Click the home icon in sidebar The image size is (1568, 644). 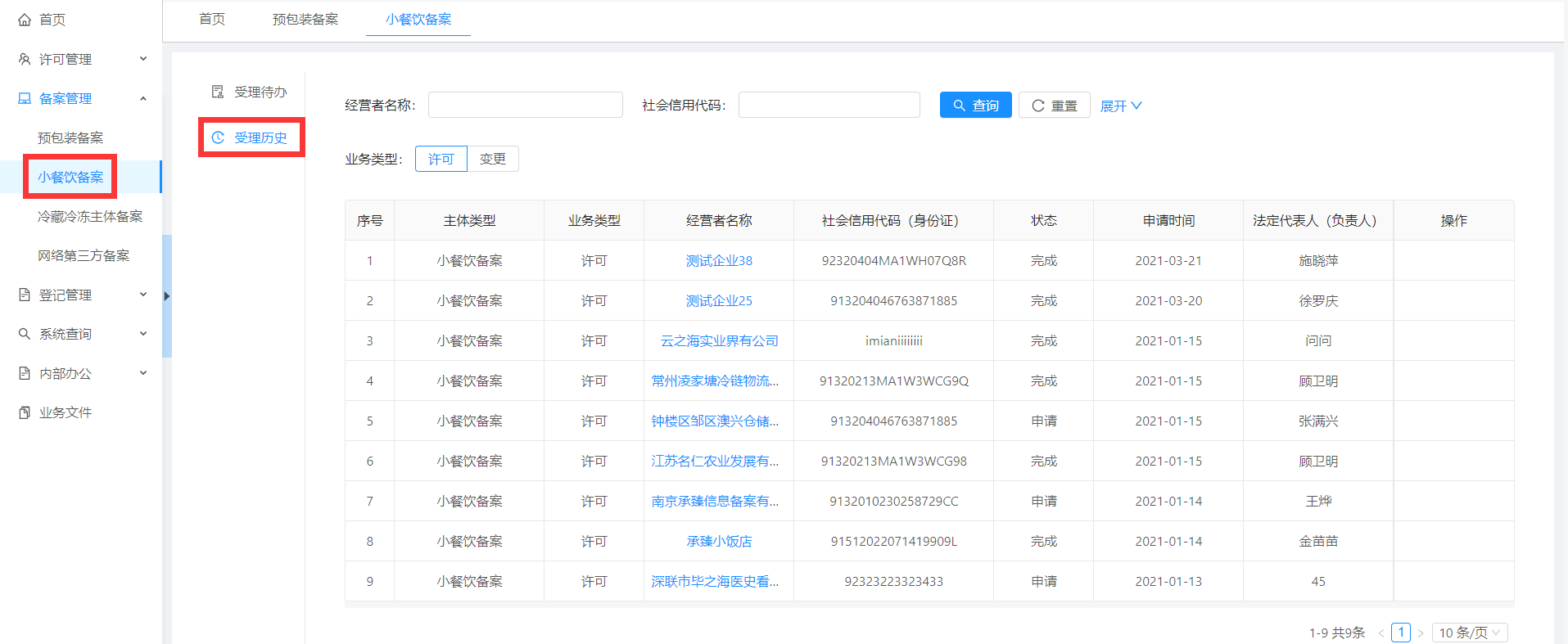(25, 20)
